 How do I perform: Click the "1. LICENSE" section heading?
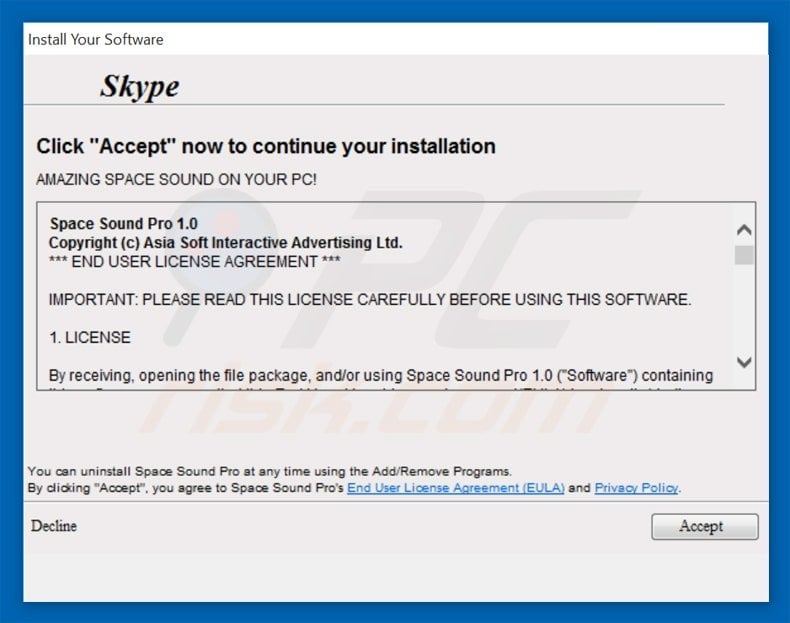click(89, 338)
